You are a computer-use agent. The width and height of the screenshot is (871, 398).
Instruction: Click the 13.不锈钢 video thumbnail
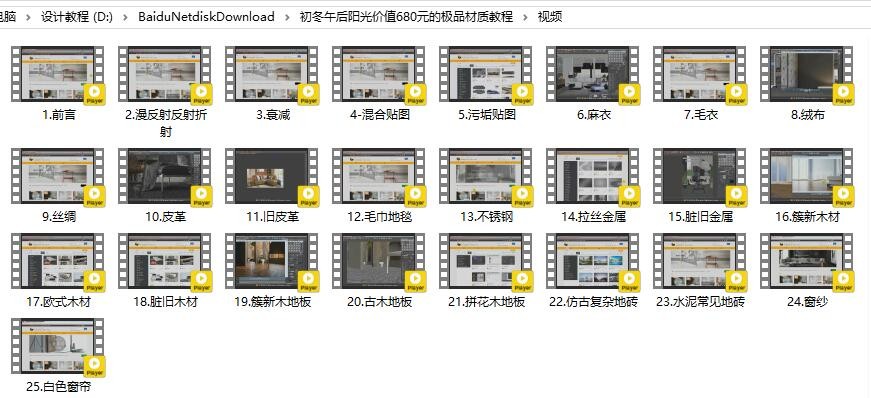(x=486, y=176)
